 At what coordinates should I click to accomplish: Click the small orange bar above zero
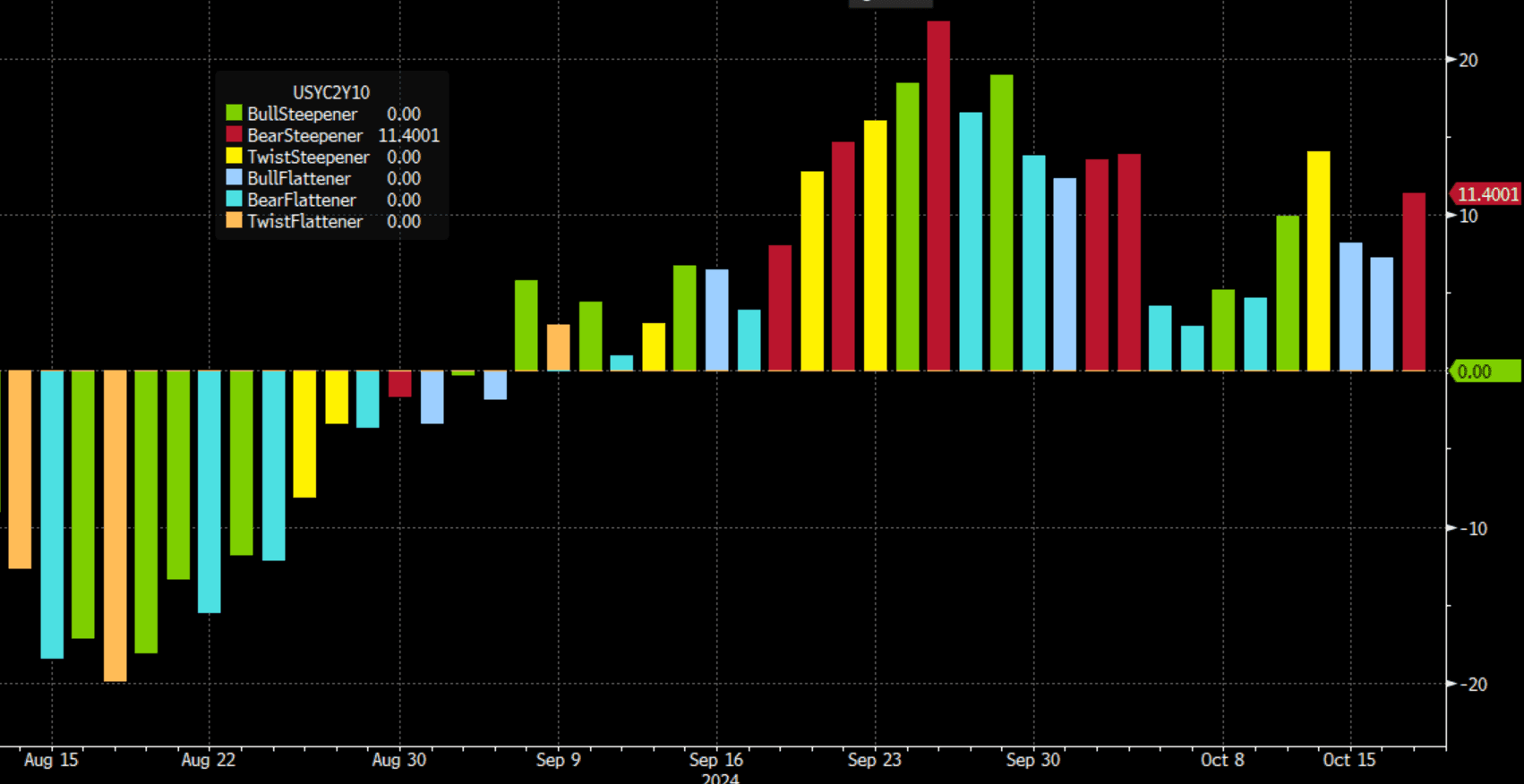(558, 347)
